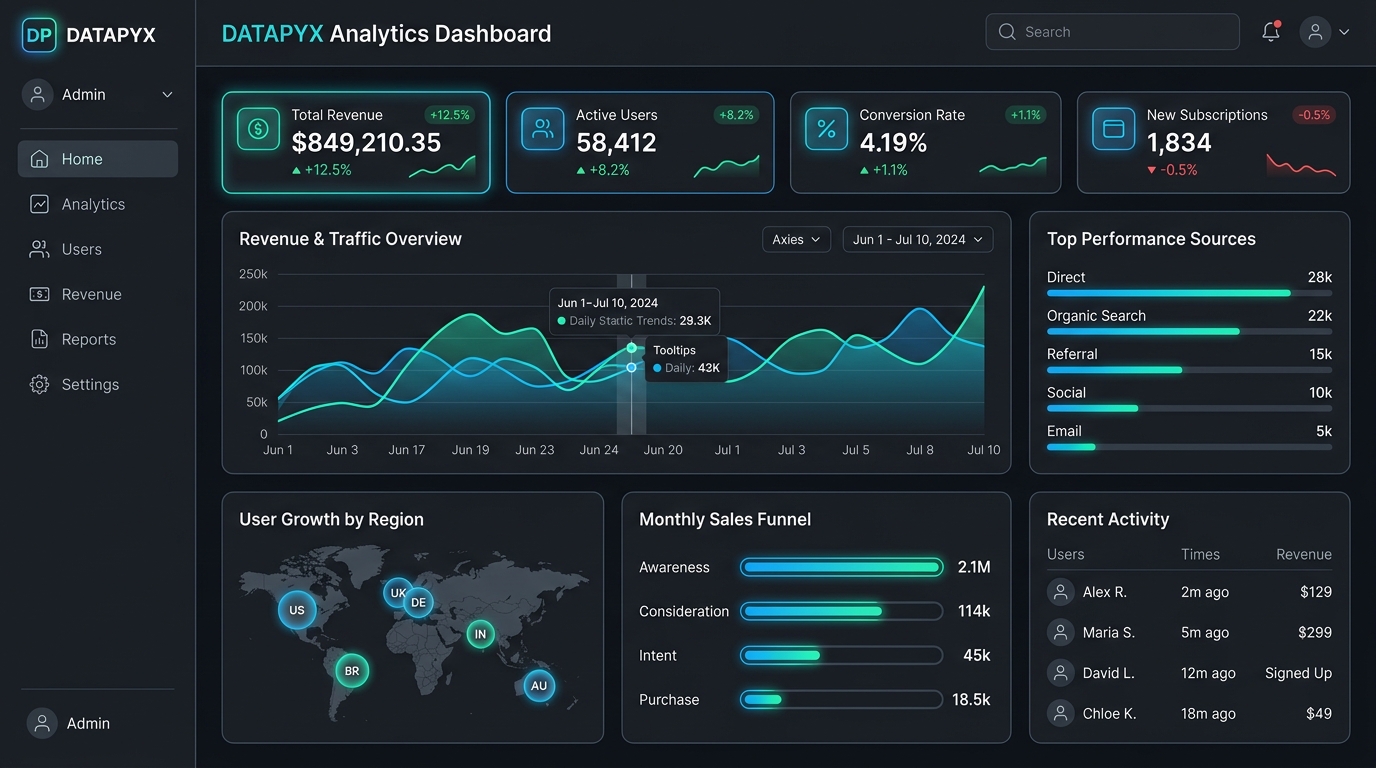Click the magnifier icon in the search box
The height and width of the screenshot is (768, 1376).
tap(1007, 32)
